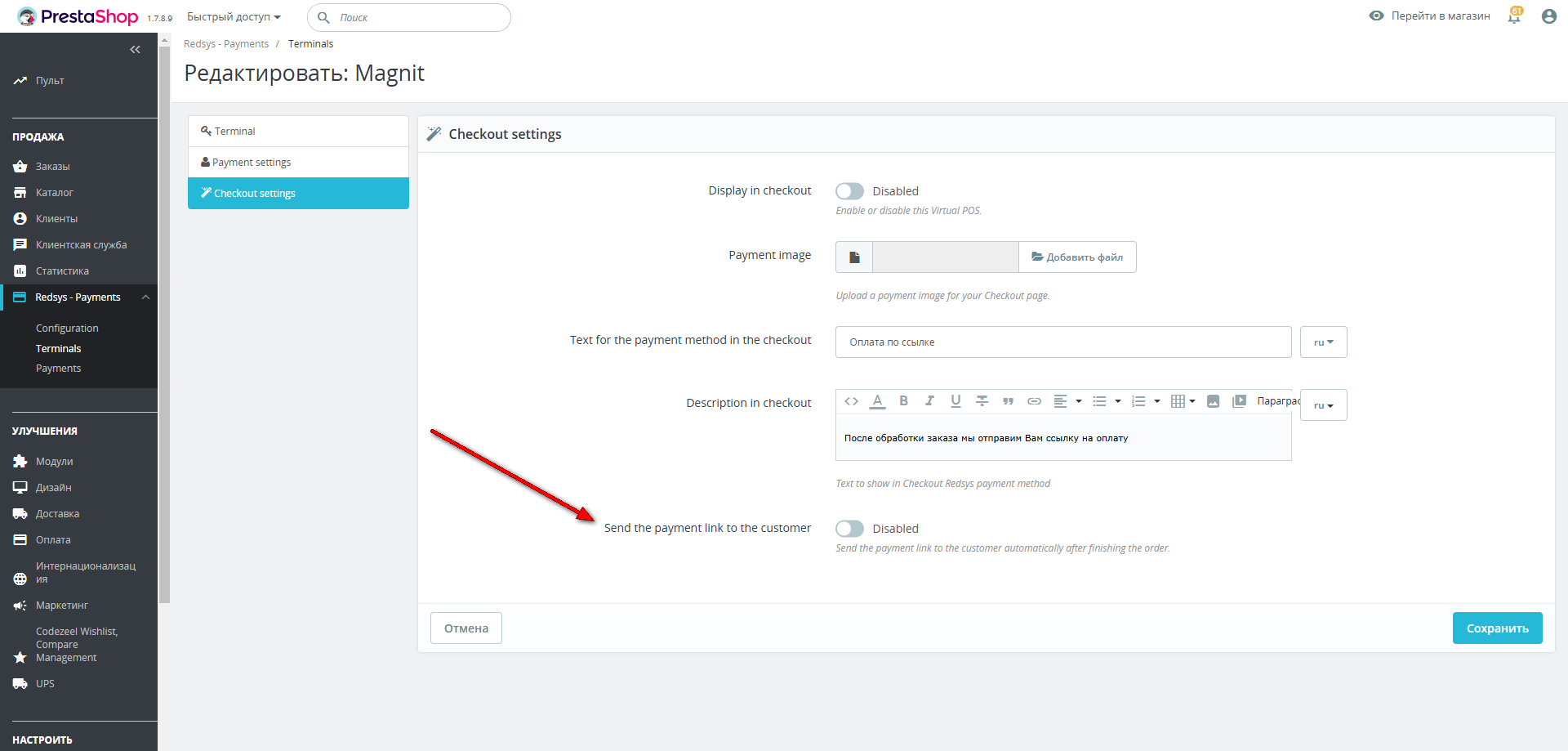Click the italic formatting icon
Screen dimensions: 1568x751
[929, 401]
